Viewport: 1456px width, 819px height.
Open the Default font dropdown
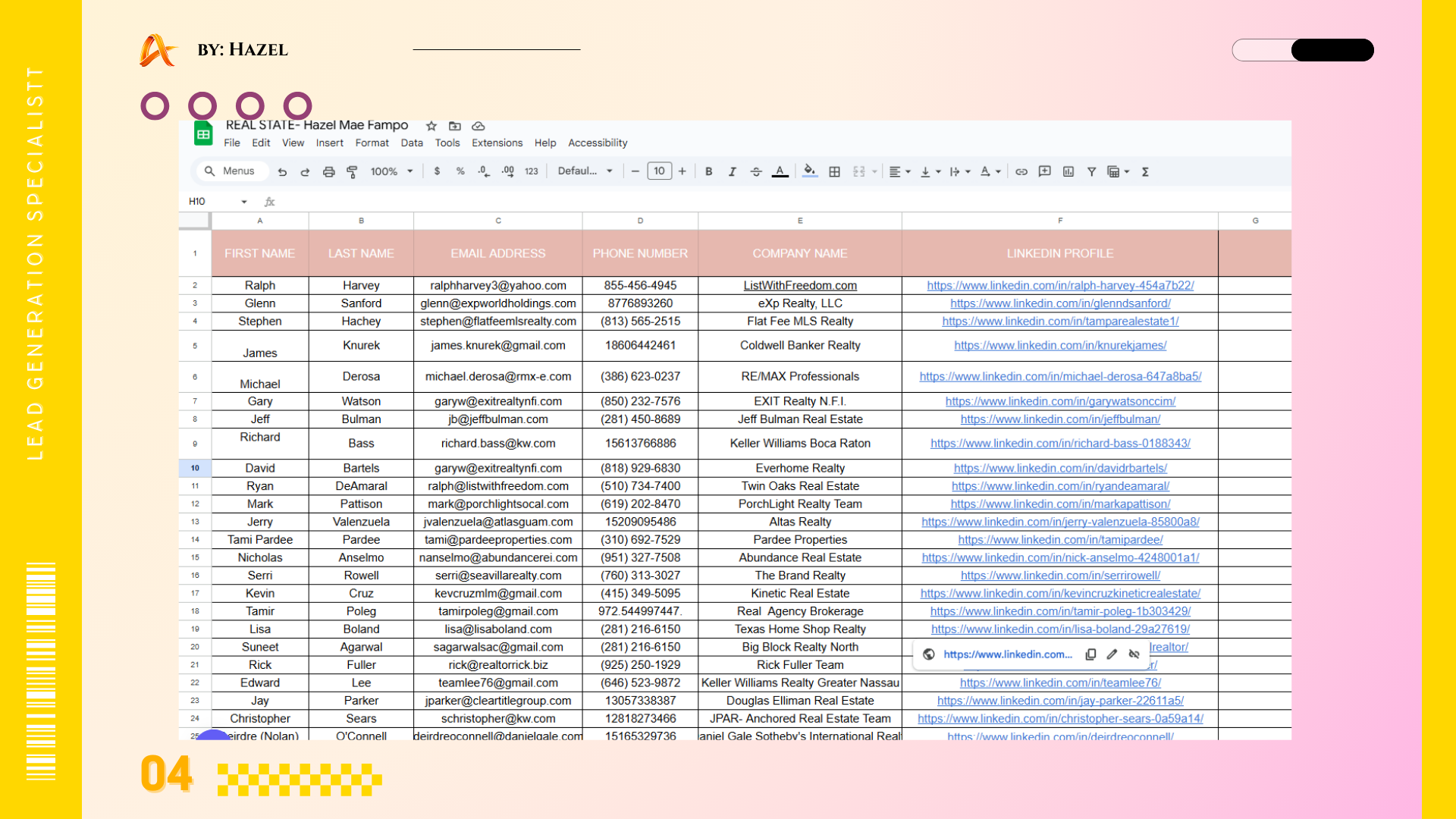pyautogui.click(x=585, y=171)
